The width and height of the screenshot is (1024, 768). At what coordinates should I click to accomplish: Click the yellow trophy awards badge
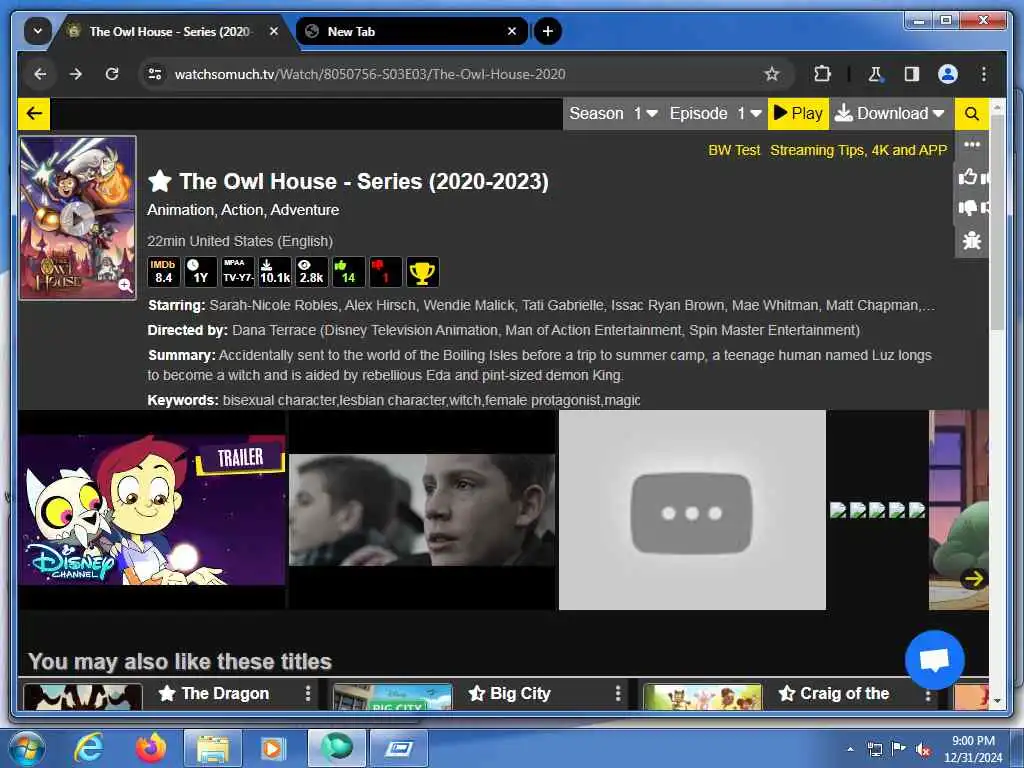coord(423,272)
